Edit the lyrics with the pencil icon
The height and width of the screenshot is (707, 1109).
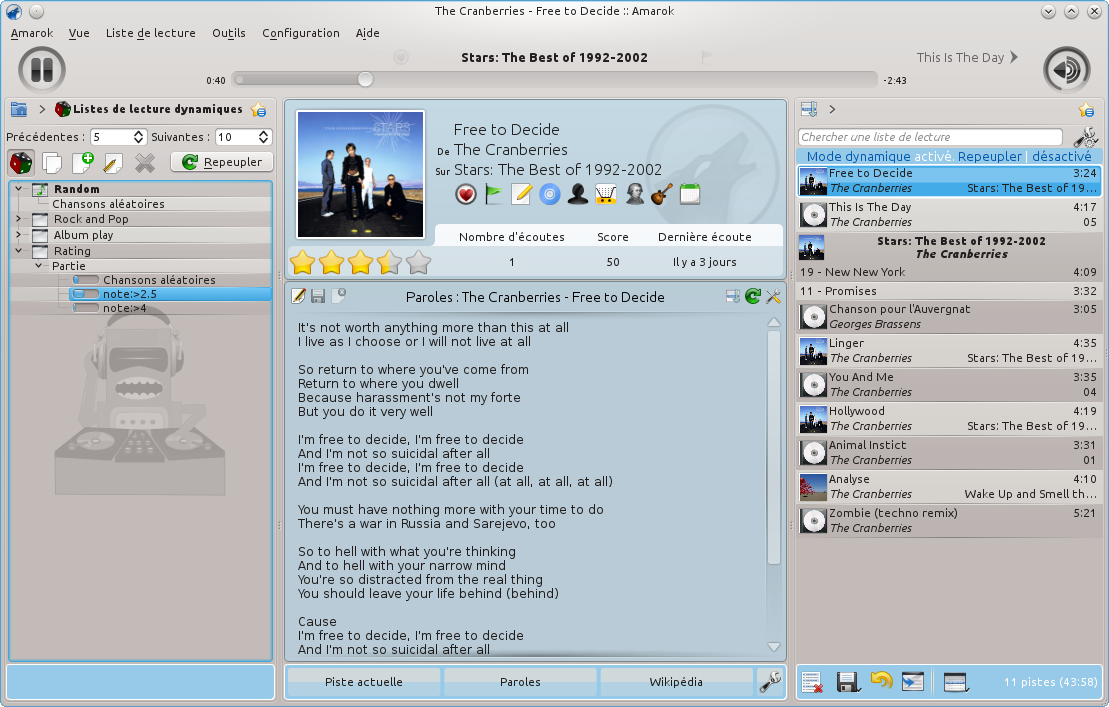click(x=298, y=296)
